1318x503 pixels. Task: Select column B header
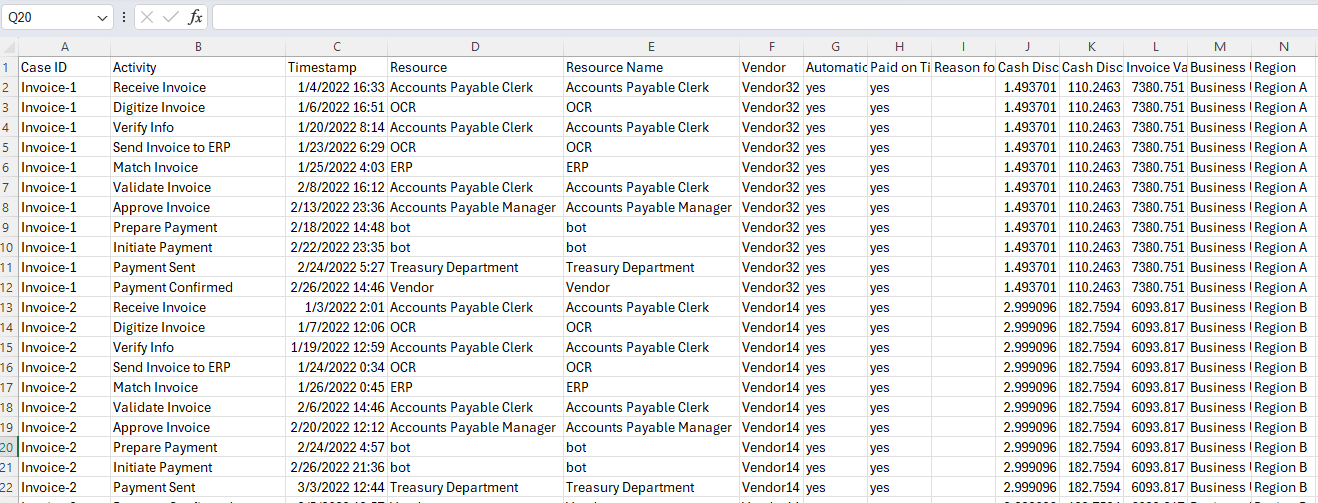point(198,46)
